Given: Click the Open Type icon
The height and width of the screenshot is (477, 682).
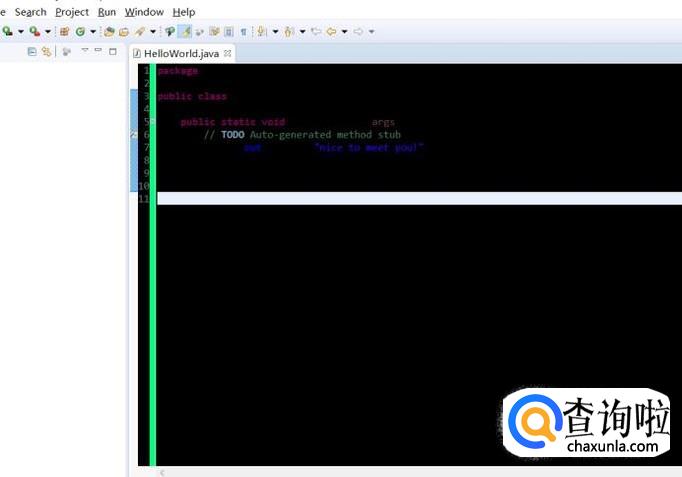Looking at the screenshot, I should (x=109, y=31).
